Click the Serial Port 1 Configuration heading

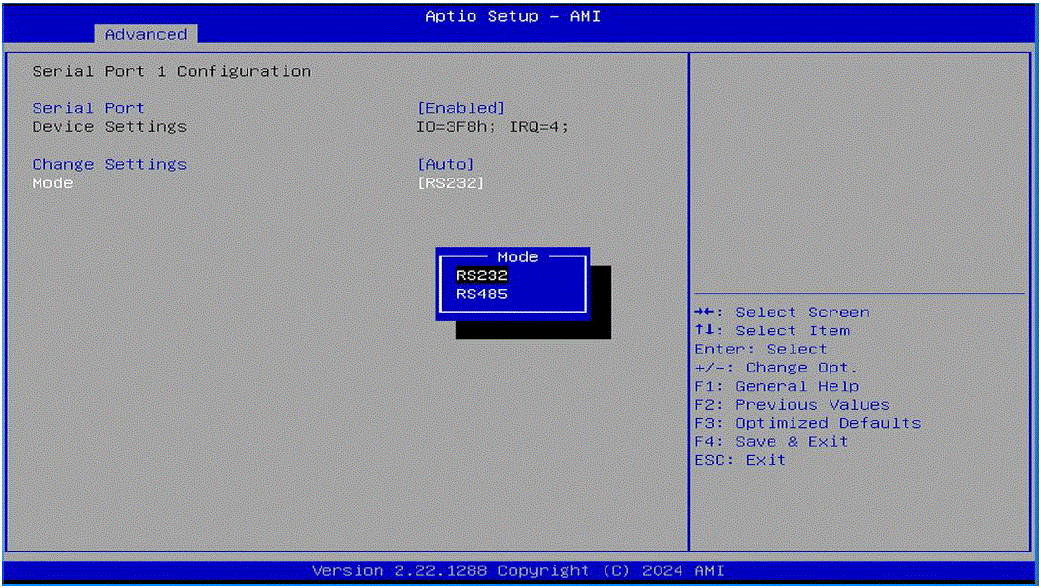(x=171, y=71)
